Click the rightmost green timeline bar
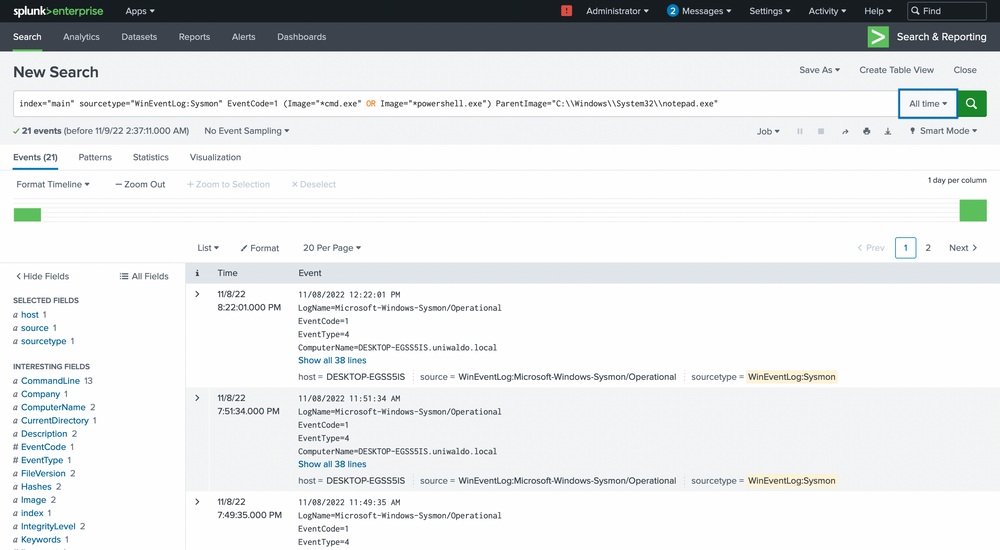 click(972, 211)
